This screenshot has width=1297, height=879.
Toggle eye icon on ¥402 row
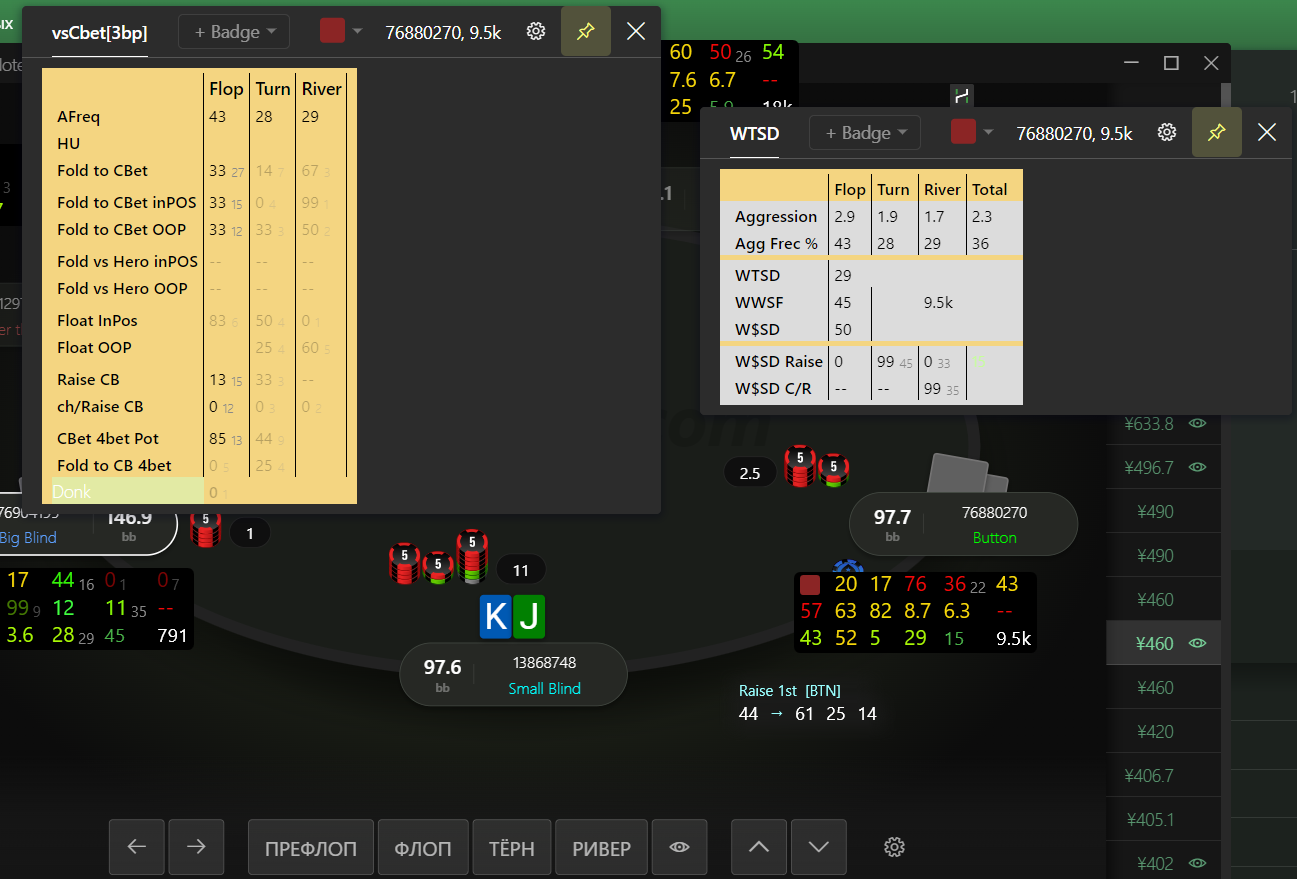[x=1197, y=863]
